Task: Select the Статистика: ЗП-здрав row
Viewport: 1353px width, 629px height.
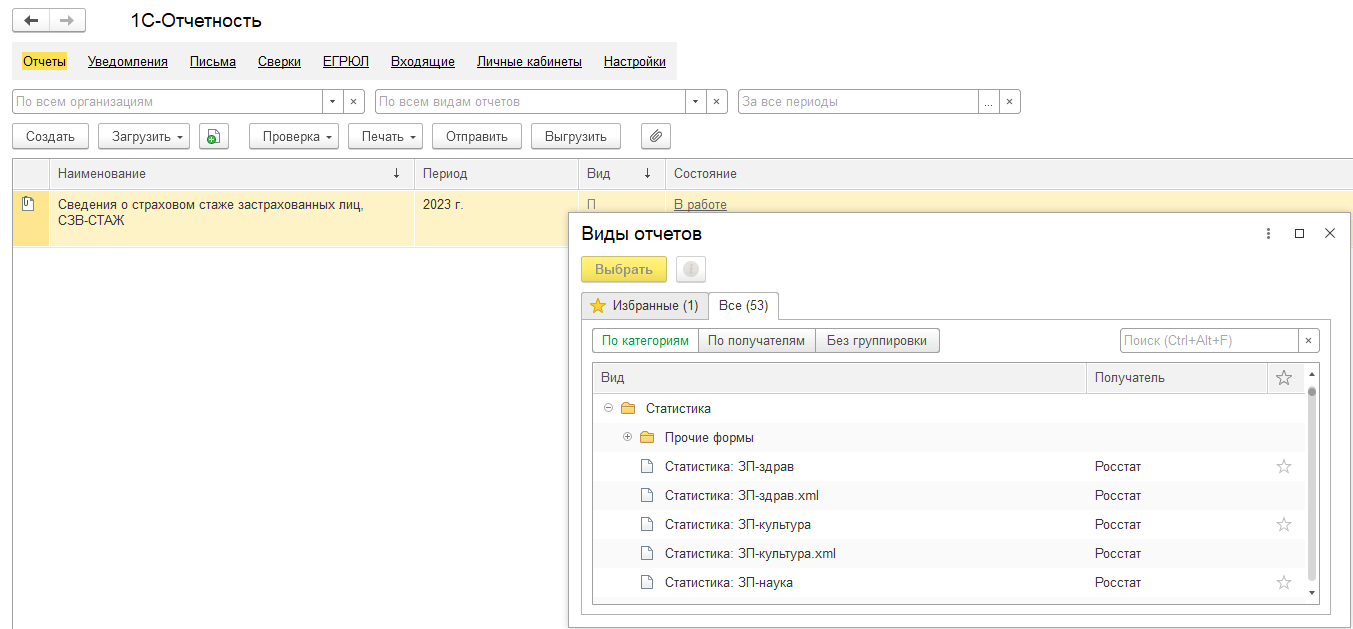Action: coord(949,466)
